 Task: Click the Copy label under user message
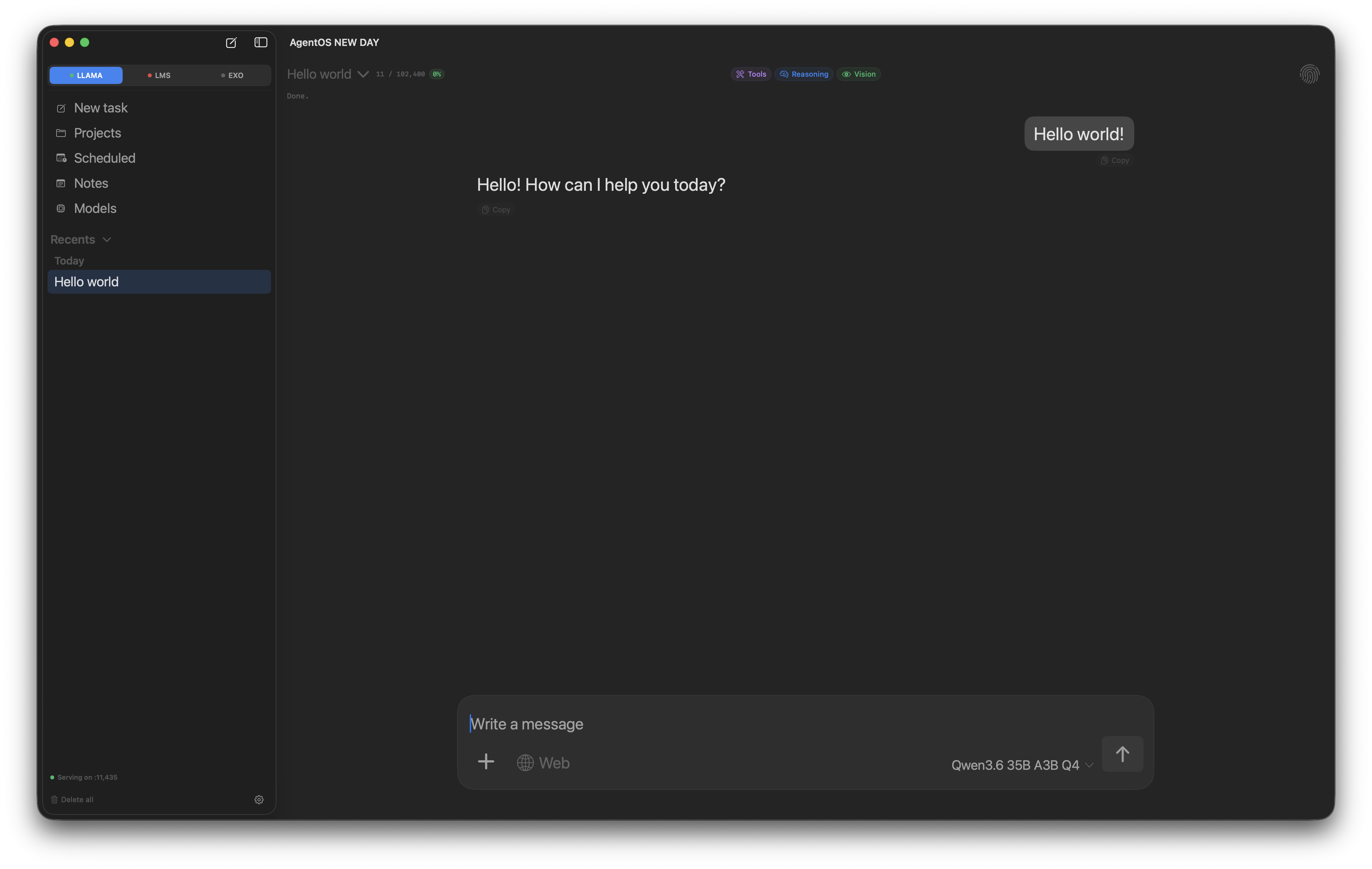point(1120,161)
